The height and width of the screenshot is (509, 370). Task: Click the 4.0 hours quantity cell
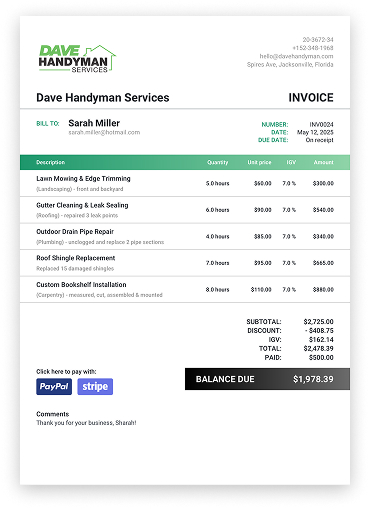[x=217, y=236]
